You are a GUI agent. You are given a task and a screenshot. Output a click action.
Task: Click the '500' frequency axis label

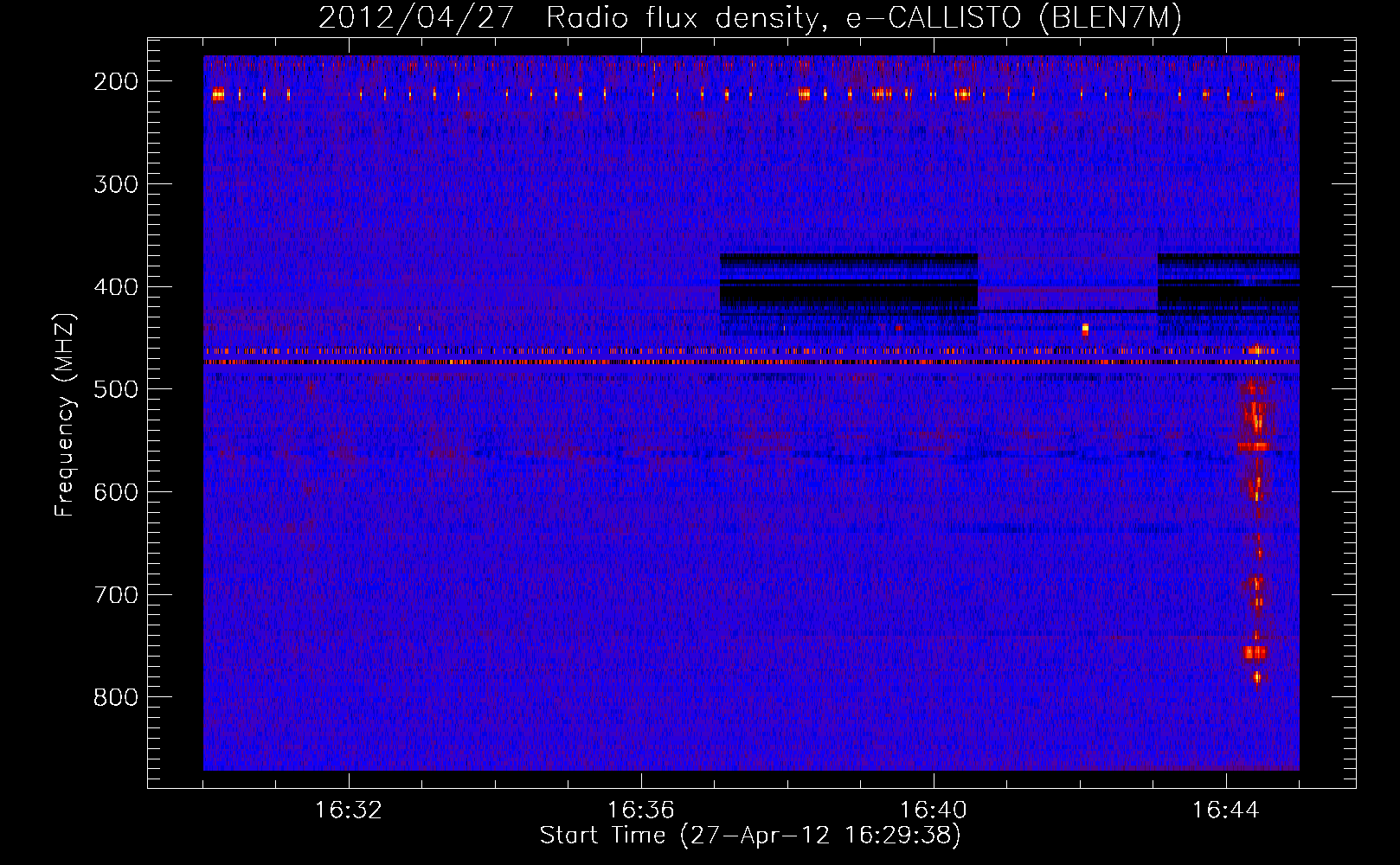pos(115,389)
